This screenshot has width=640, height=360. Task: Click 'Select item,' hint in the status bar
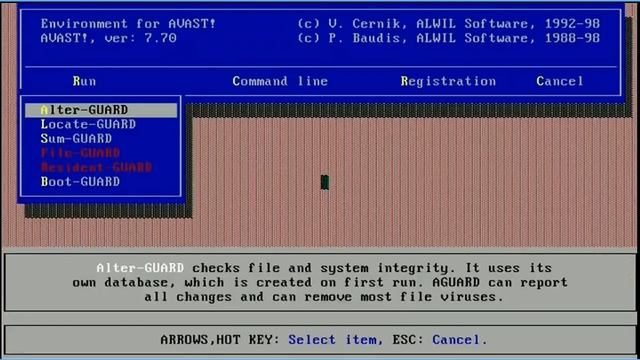pyautogui.click(x=336, y=340)
